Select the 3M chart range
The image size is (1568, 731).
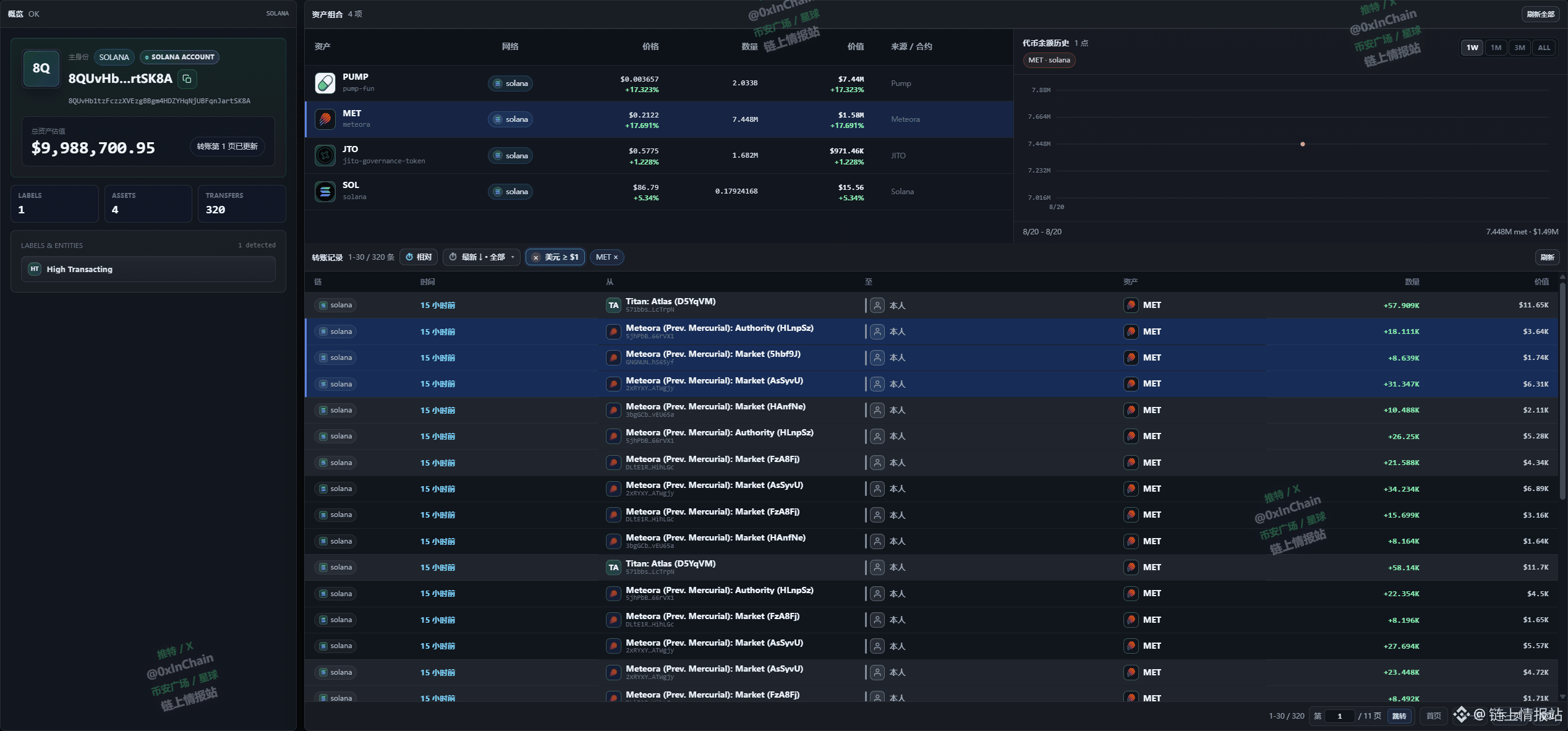1519,48
